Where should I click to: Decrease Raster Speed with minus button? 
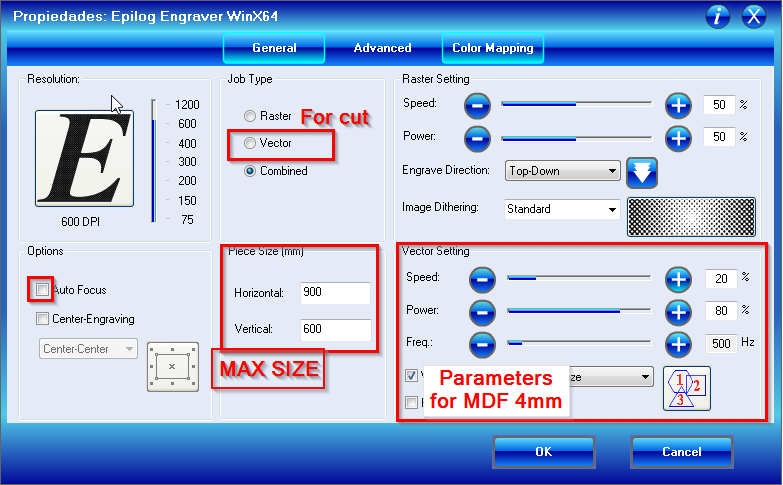point(477,106)
